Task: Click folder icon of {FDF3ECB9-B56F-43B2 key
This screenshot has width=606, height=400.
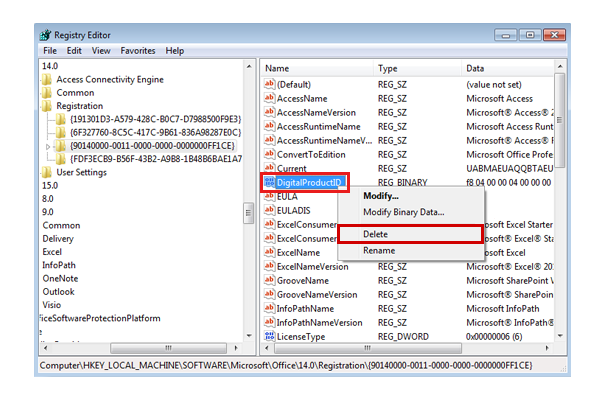Action: point(61,159)
